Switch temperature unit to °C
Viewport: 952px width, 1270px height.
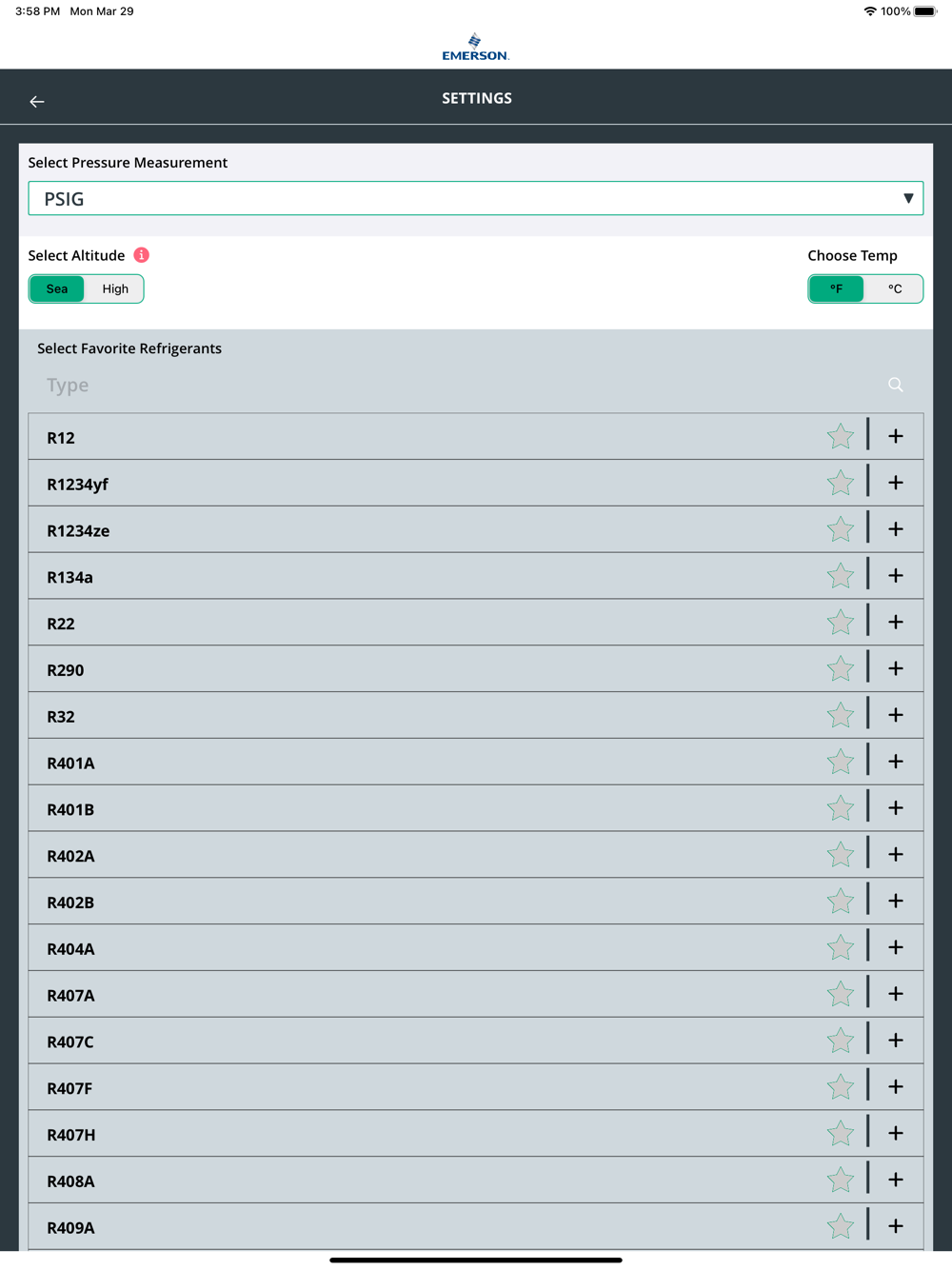coord(894,288)
